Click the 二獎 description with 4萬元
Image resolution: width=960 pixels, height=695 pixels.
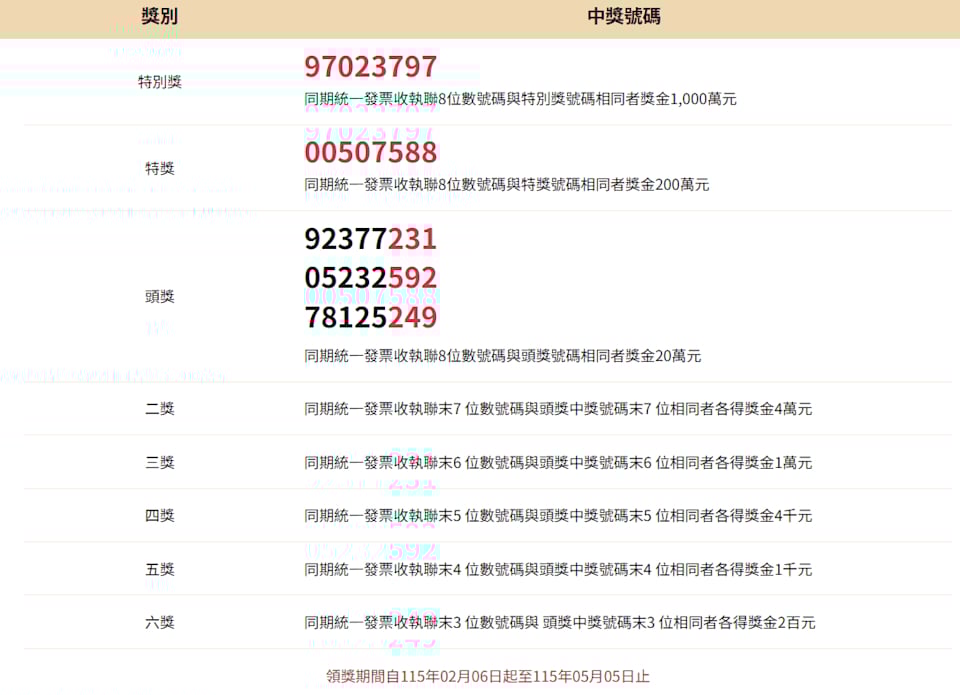pos(558,409)
